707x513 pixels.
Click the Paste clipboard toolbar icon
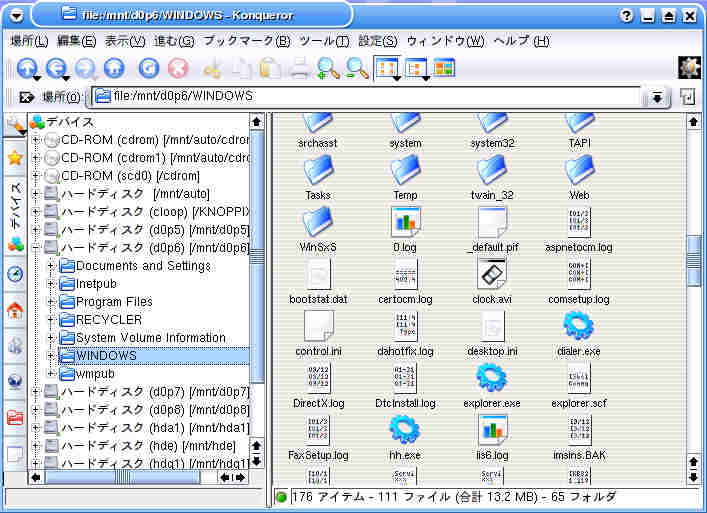coord(270,69)
